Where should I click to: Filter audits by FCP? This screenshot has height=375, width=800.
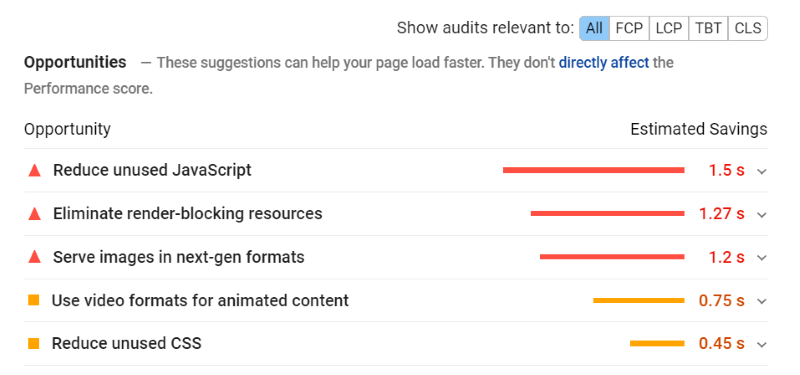click(629, 28)
